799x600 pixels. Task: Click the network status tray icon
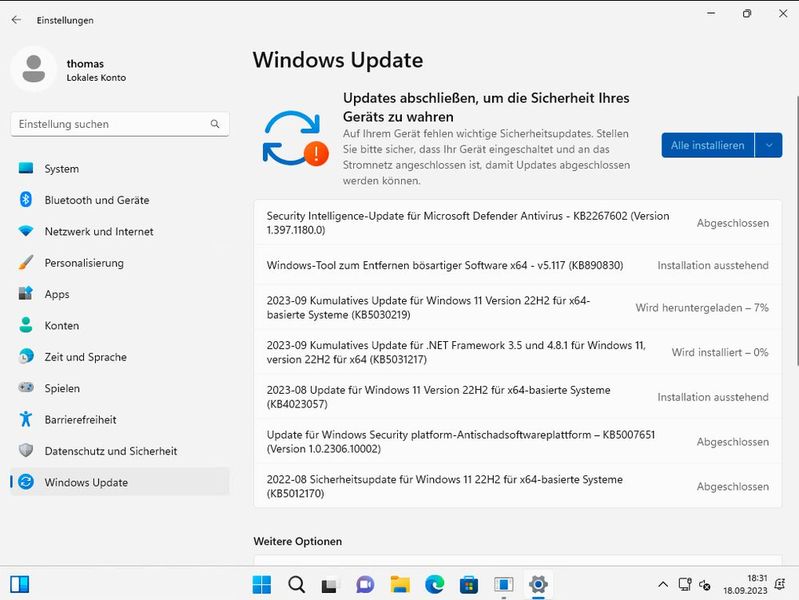(684, 584)
